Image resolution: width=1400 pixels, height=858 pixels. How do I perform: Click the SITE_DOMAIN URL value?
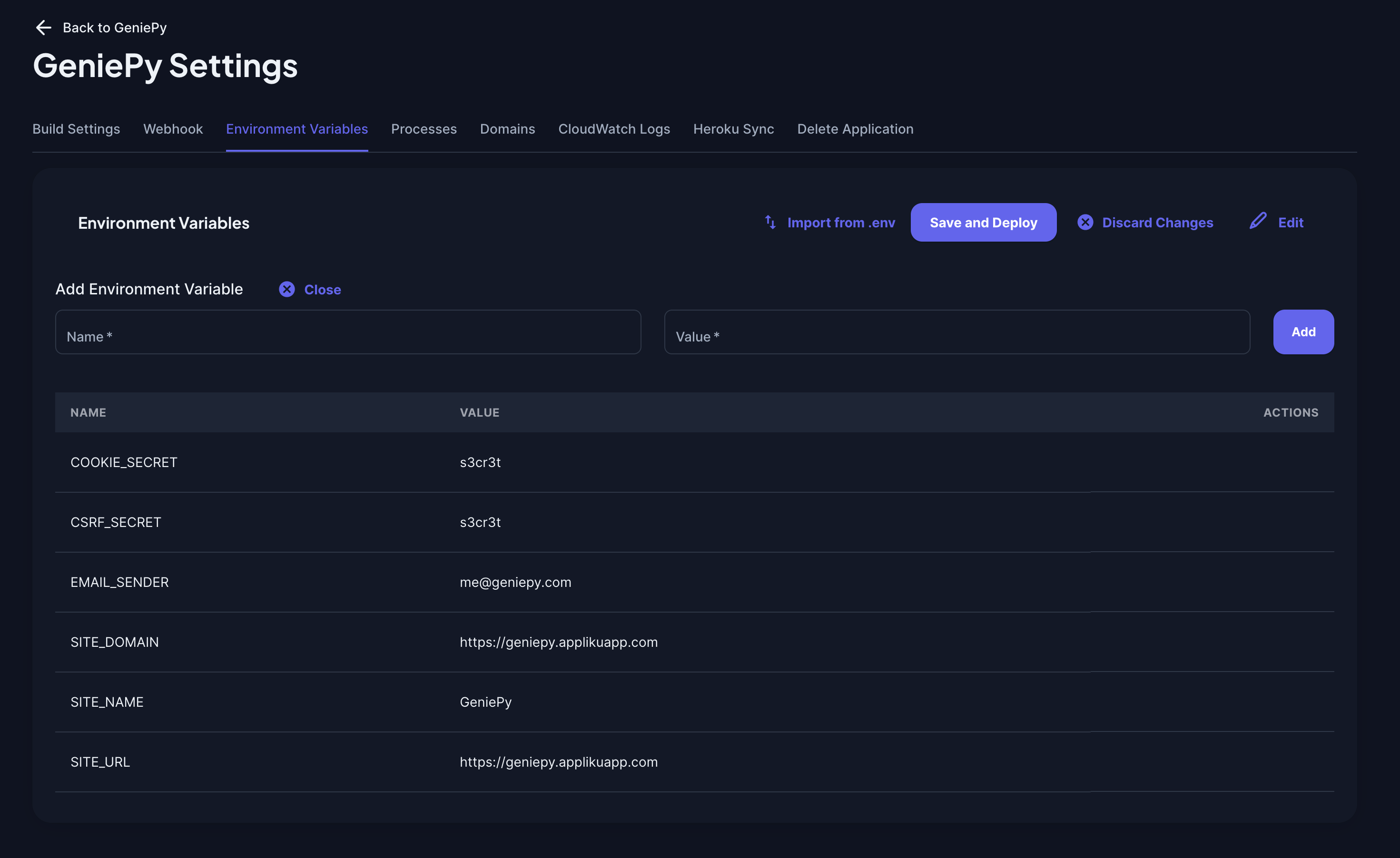click(x=559, y=642)
